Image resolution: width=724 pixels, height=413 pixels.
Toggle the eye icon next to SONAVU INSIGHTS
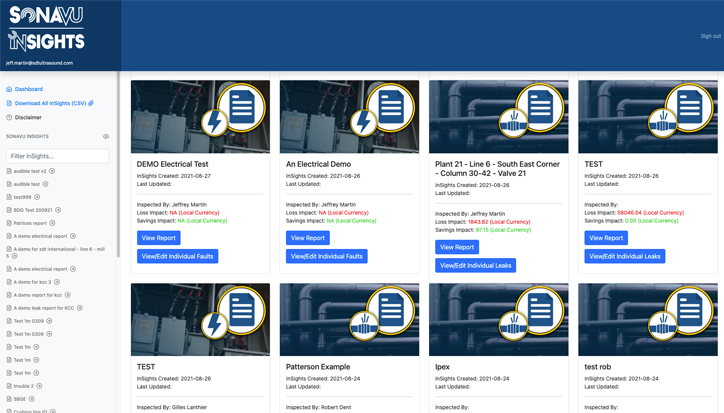click(x=106, y=137)
